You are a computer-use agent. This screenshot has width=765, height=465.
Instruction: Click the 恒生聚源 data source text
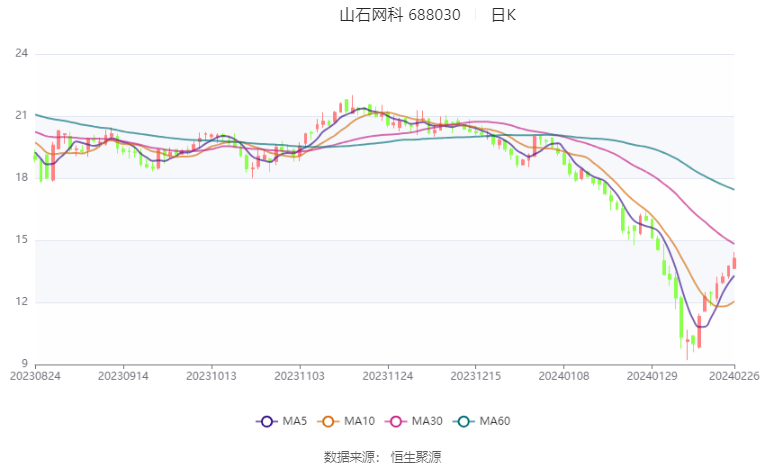416,457
